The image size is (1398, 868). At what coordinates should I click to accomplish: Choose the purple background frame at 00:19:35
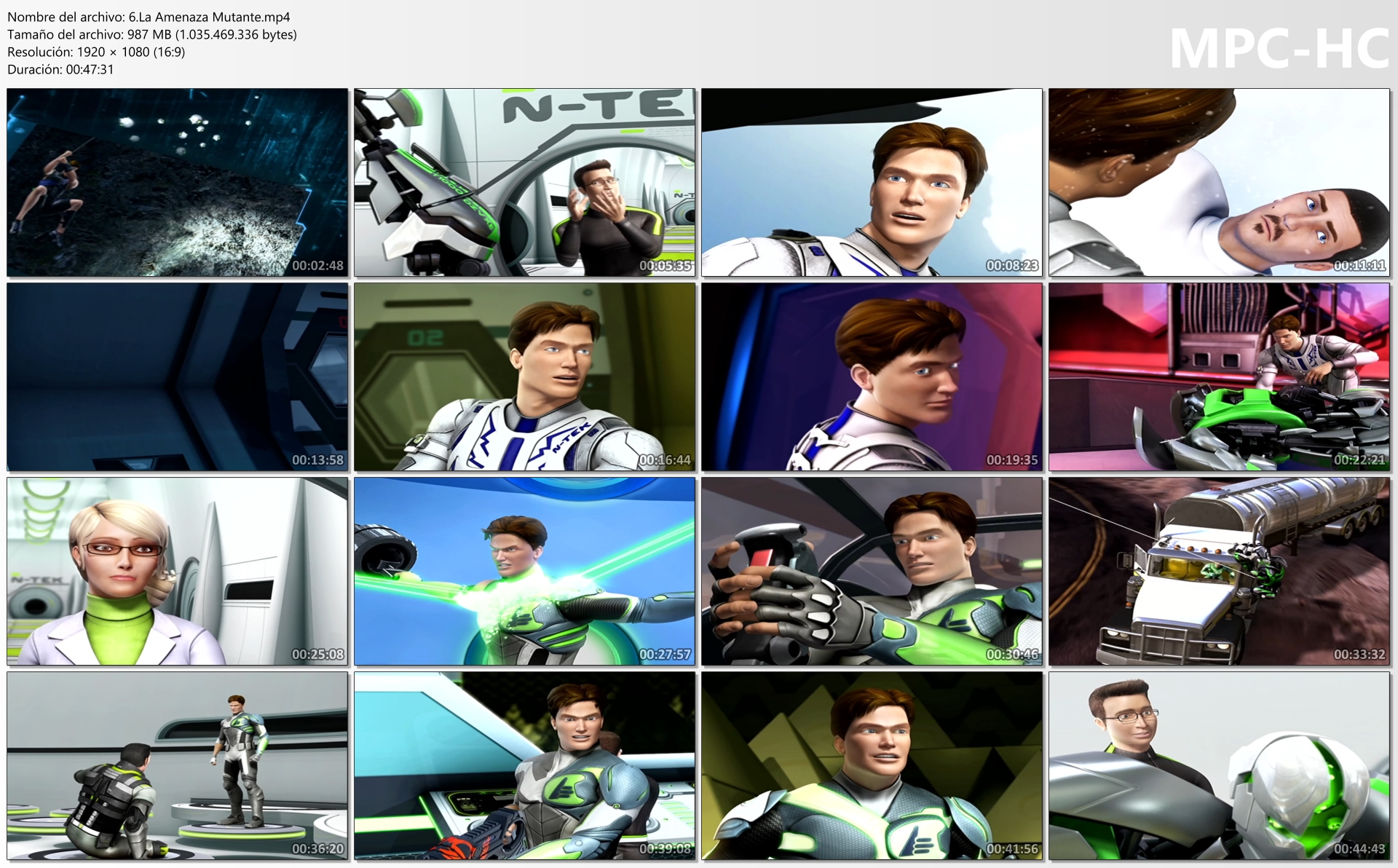pos(872,377)
